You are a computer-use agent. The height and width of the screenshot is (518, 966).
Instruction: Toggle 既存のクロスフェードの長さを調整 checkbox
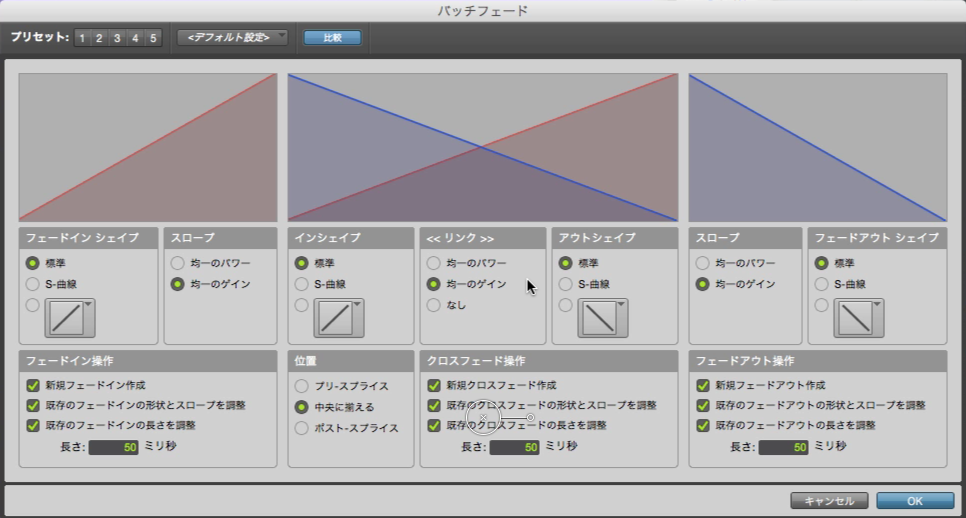[x=434, y=425]
